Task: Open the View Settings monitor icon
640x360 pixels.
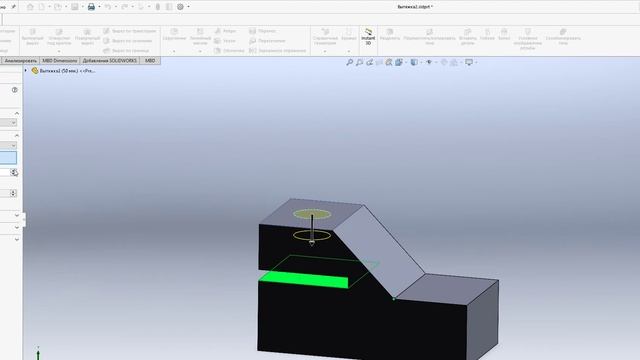Action: pyautogui.click(x=469, y=62)
